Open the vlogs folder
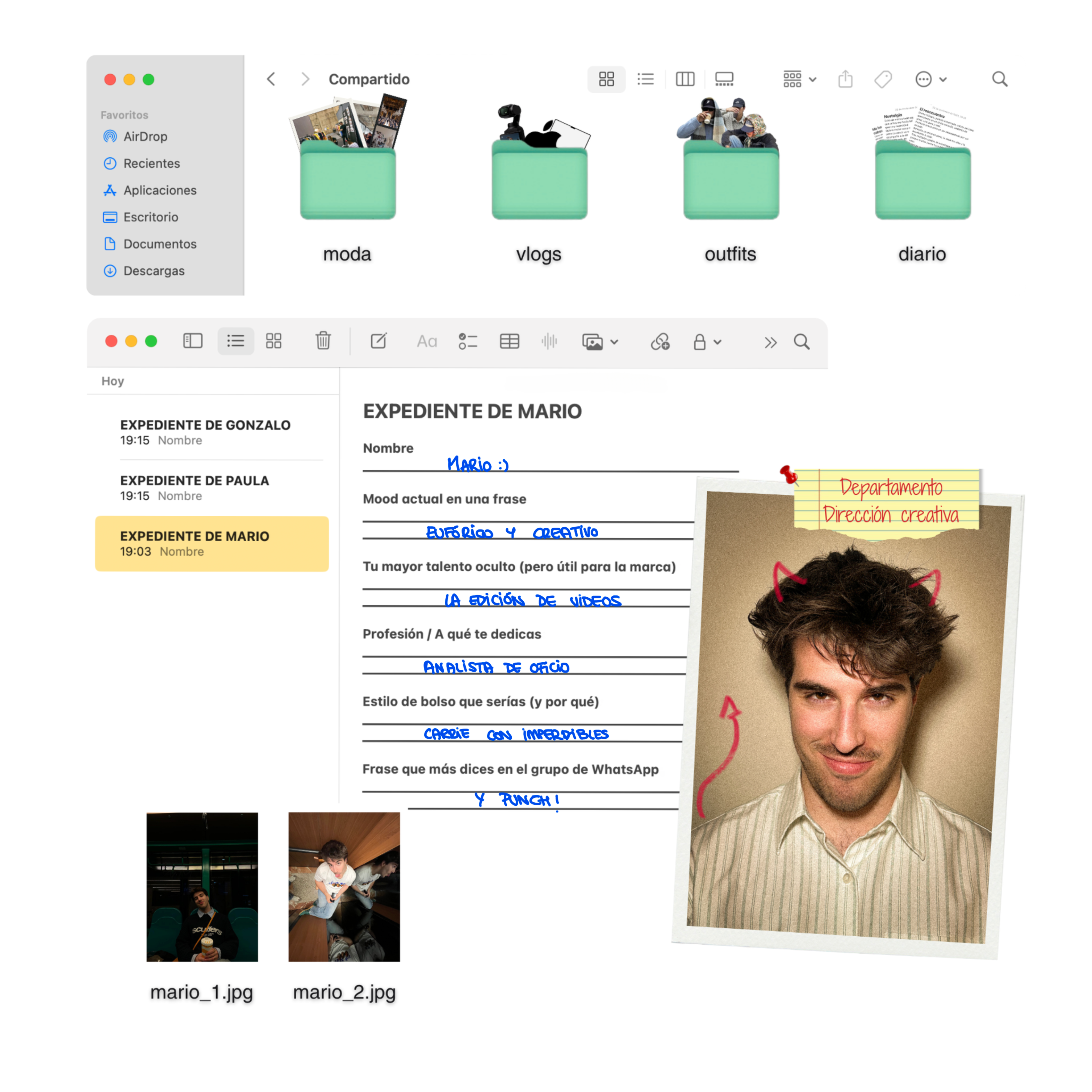Image resolution: width=1092 pixels, height=1092 pixels. [539, 181]
